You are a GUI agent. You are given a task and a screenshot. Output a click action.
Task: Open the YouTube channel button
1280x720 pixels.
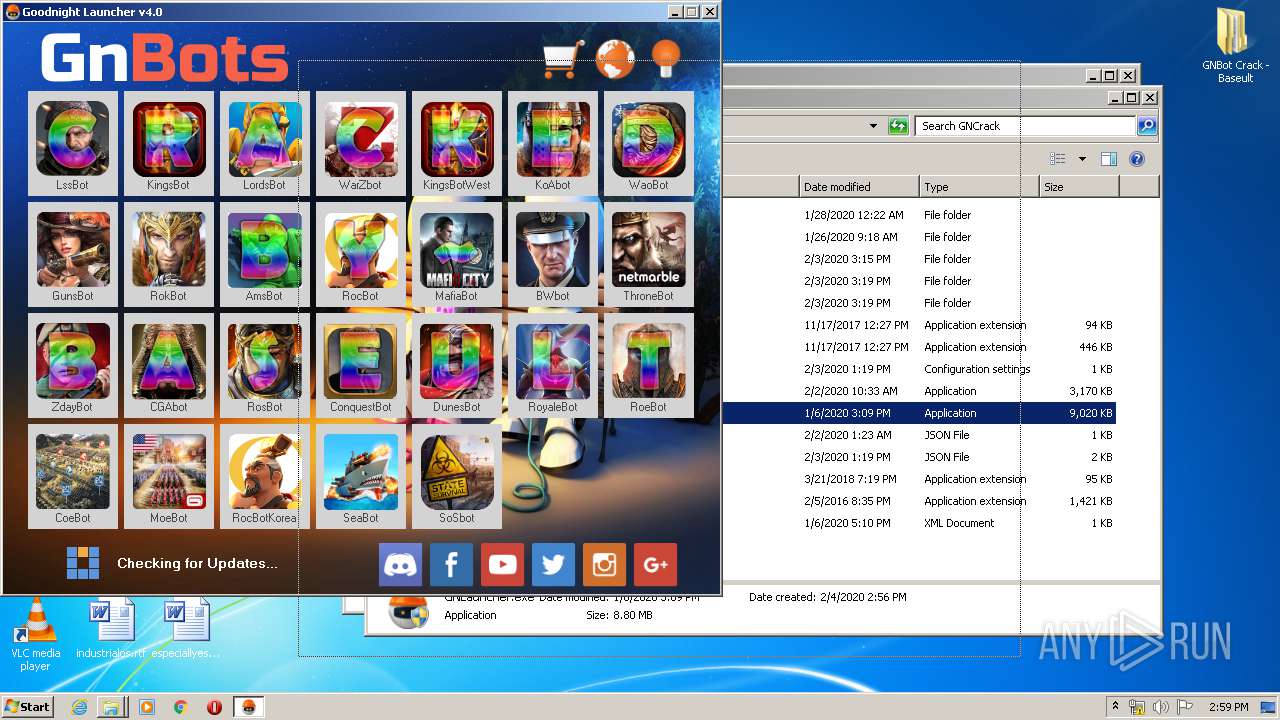(503, 565)
